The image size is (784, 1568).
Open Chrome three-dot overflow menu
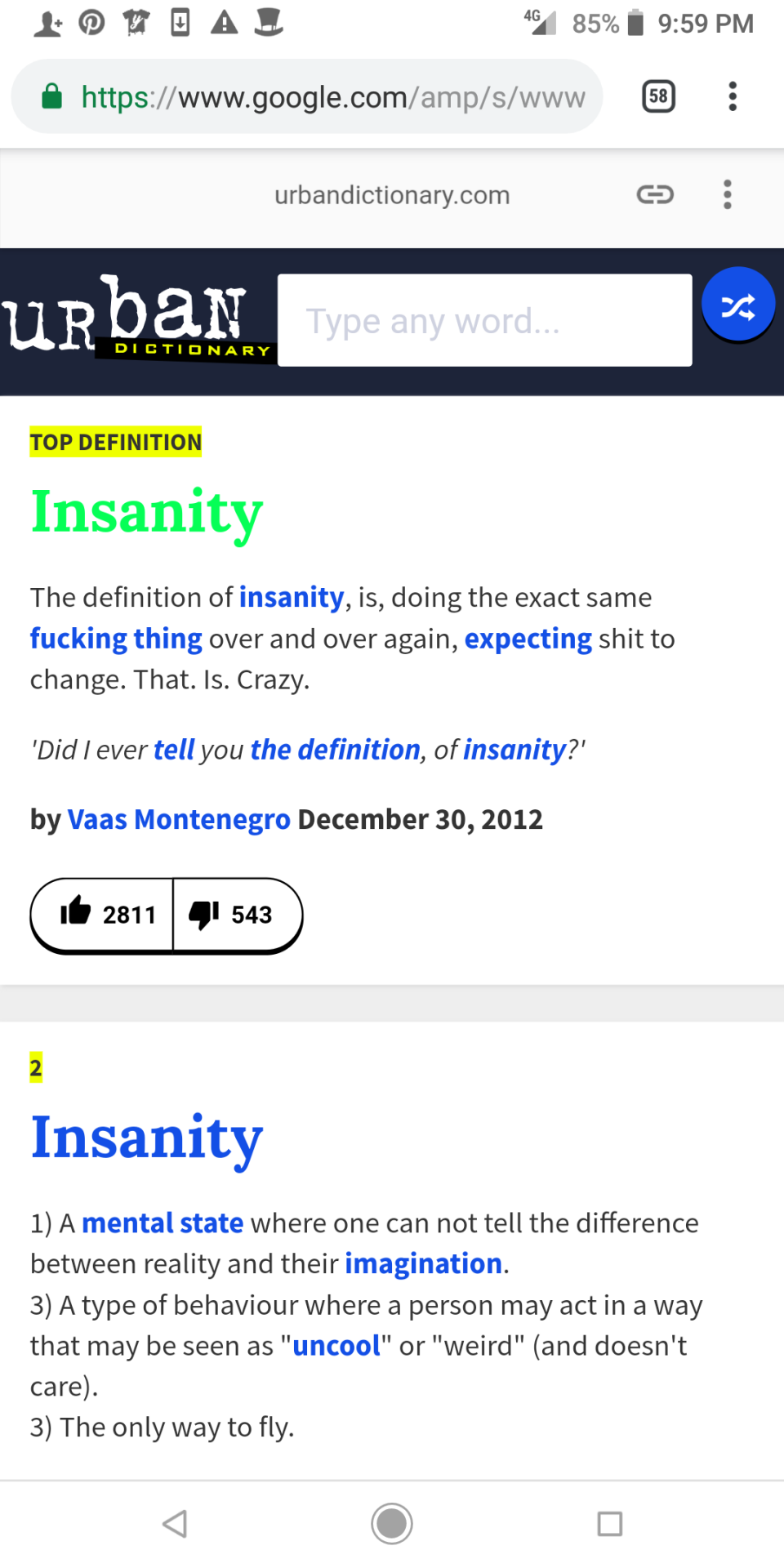point(733,96)
